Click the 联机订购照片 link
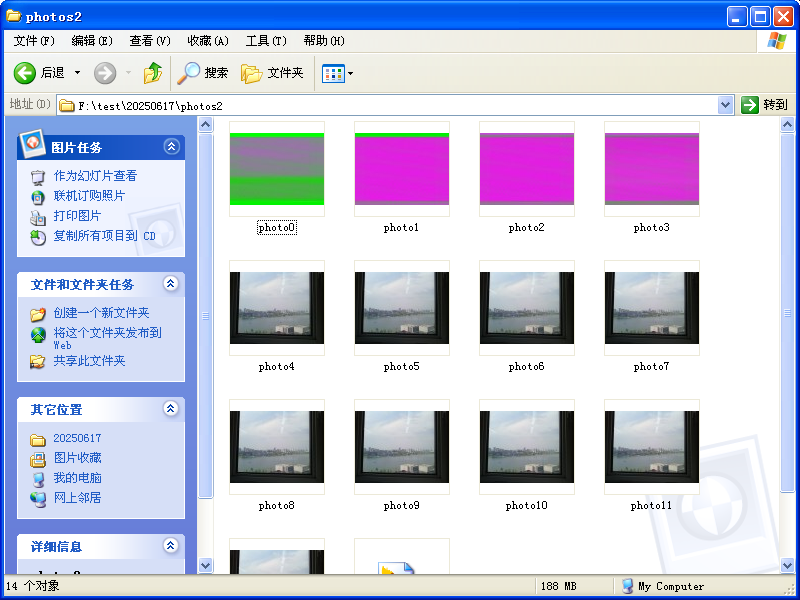The image size is (800, 600). click(89, 196)
